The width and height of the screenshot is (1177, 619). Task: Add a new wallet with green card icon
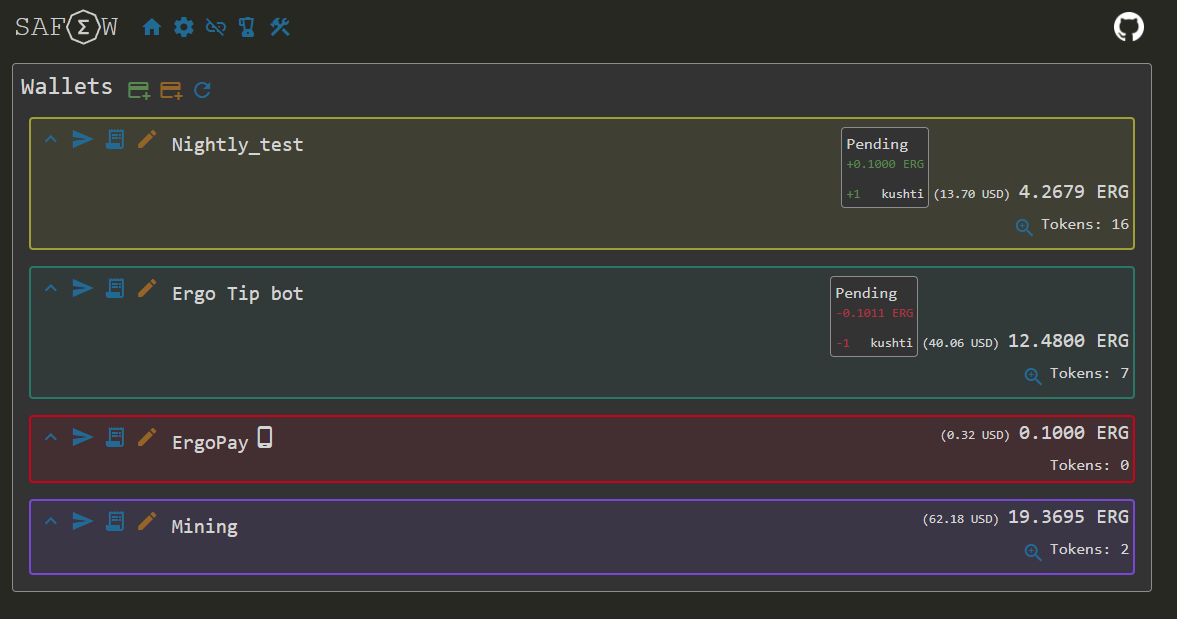(x=139, y=91)
